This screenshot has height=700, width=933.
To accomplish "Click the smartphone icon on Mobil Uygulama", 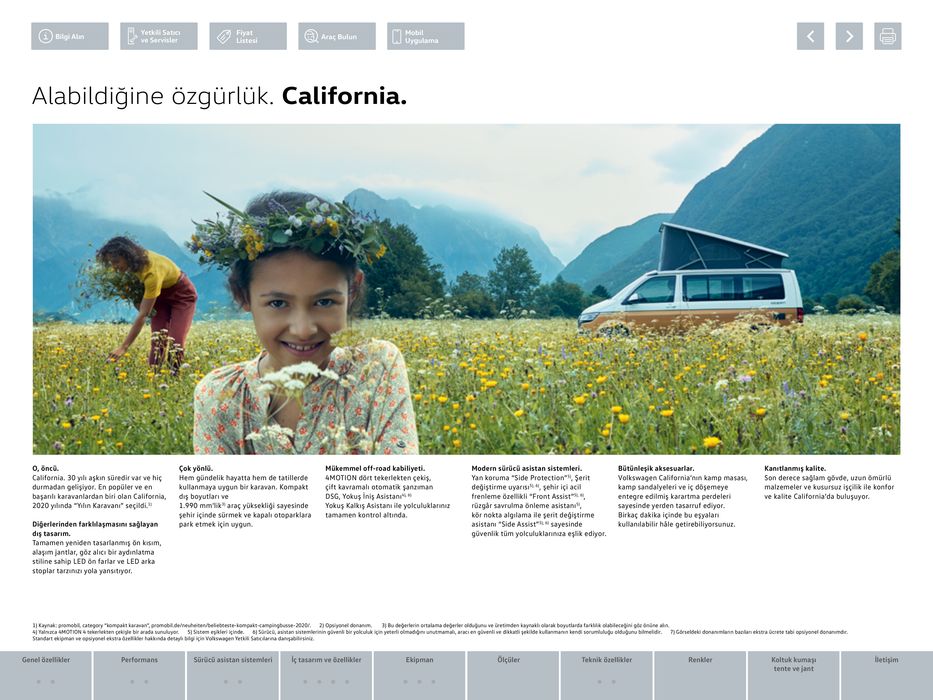I will pyautogui.click(x=396, y=36).
